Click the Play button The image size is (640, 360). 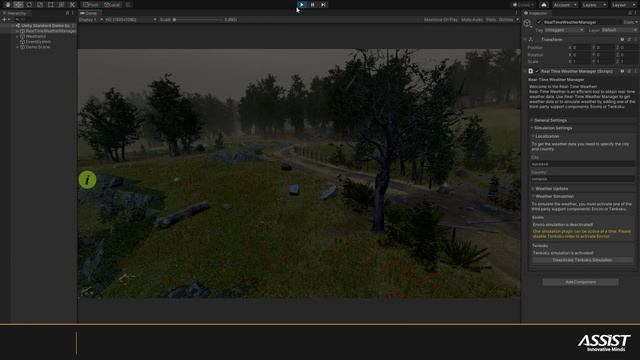[x=302, y=4]
